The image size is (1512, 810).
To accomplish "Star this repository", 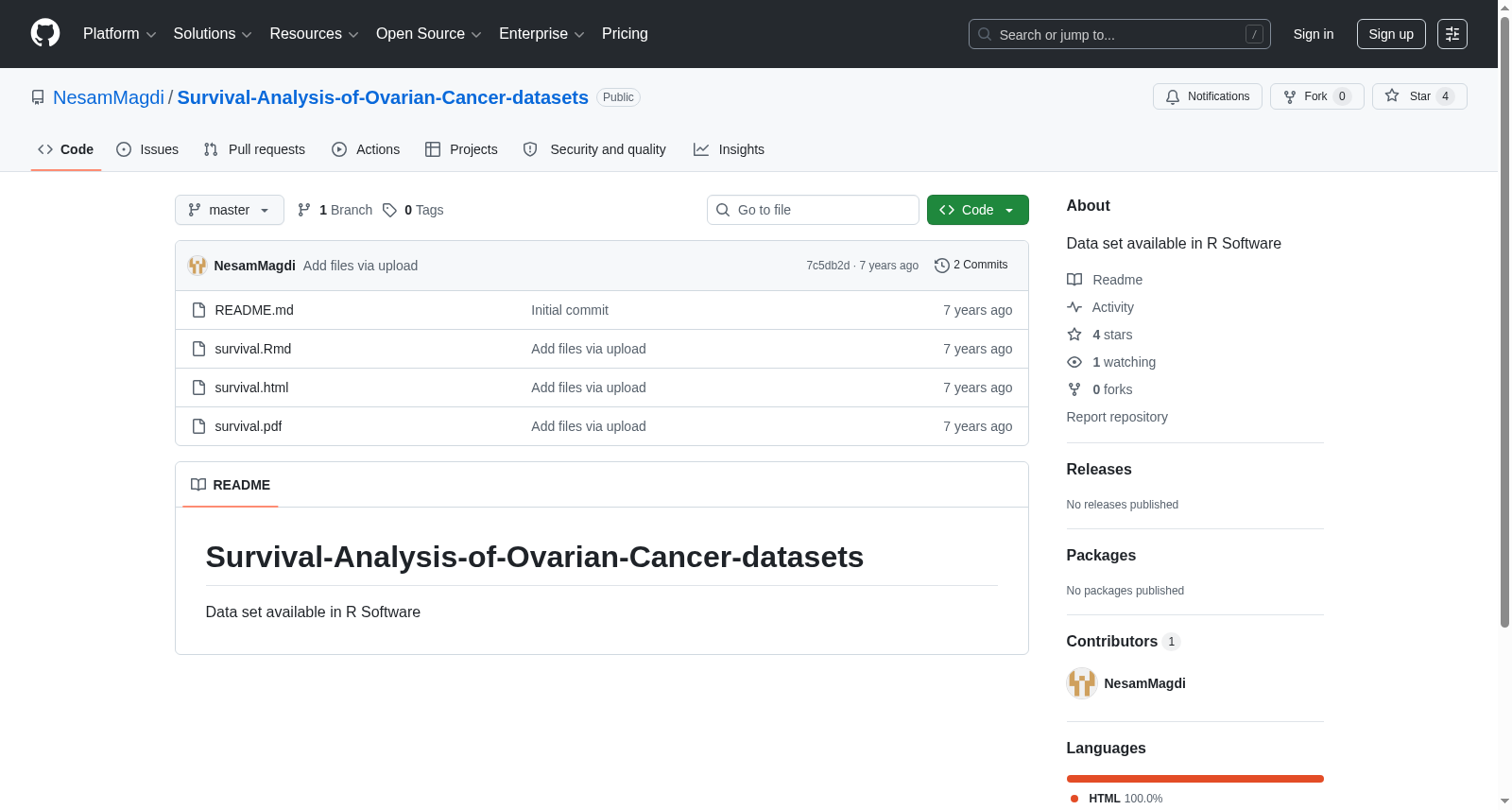I will [1418, 96].
